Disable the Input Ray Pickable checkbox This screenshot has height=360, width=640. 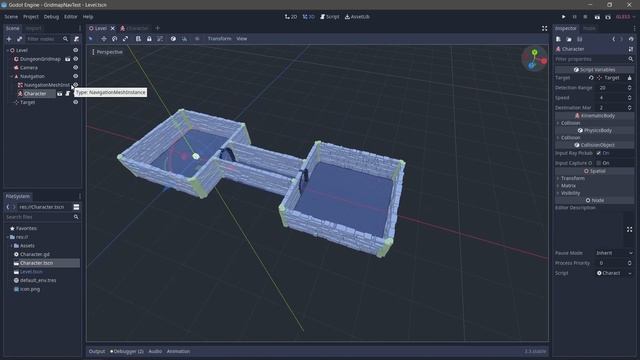coord(598,153)
